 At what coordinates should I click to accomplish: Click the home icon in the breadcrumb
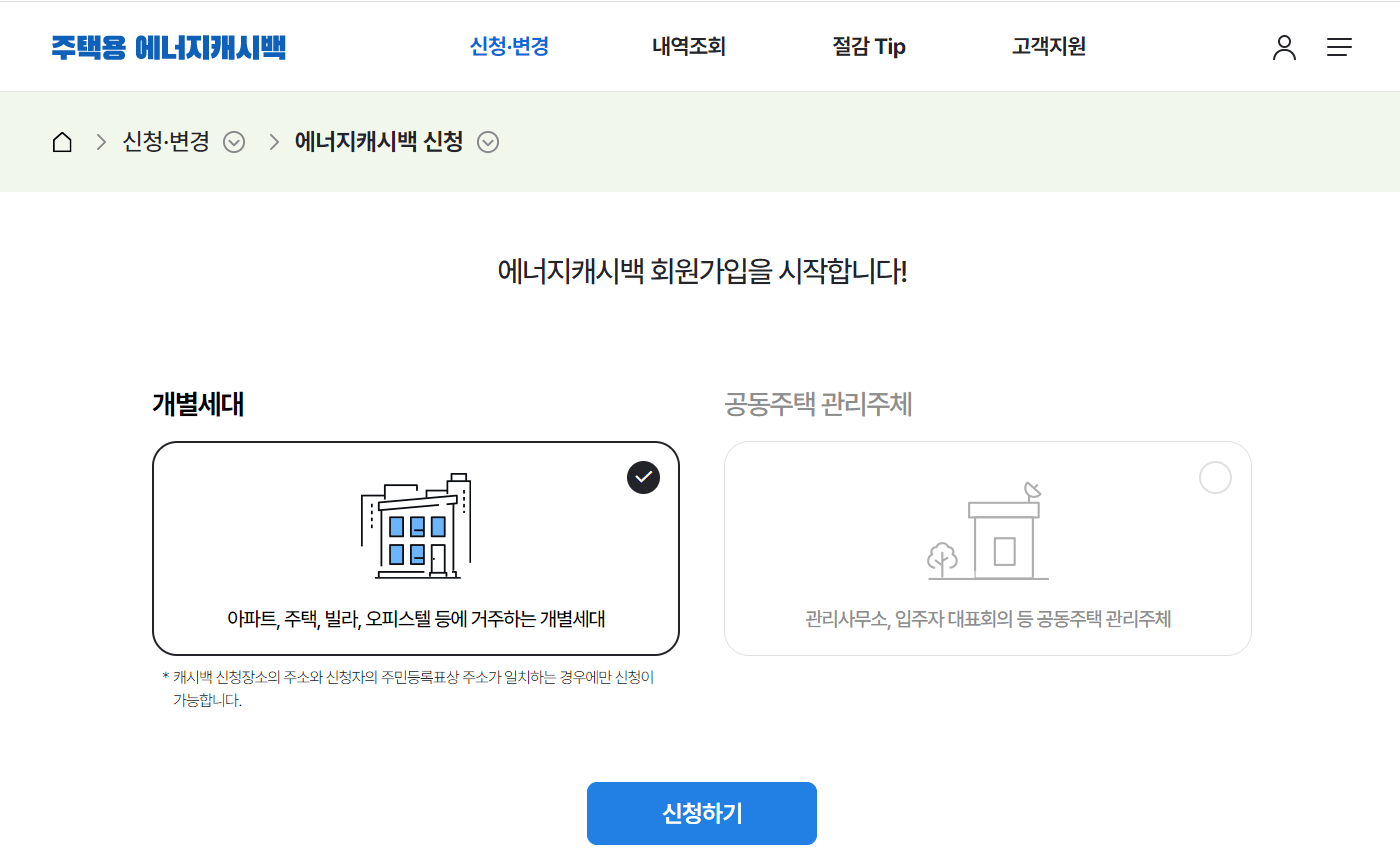pyautogui.click(x=61, y=141)
